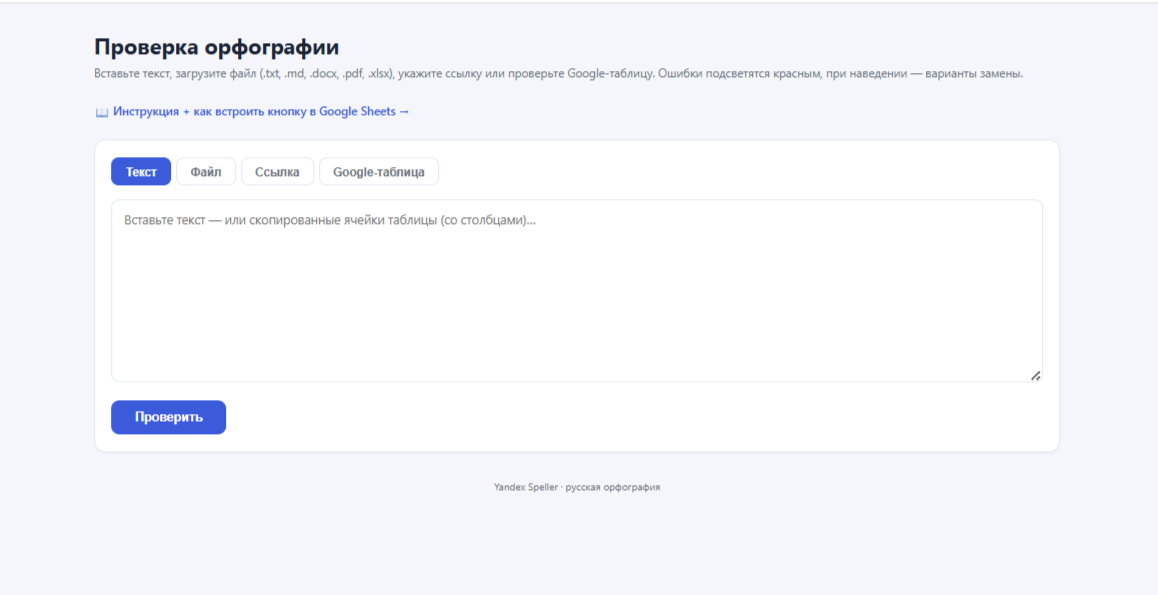Click the Проверить button
1158x595 pixels.
[168, 417]
